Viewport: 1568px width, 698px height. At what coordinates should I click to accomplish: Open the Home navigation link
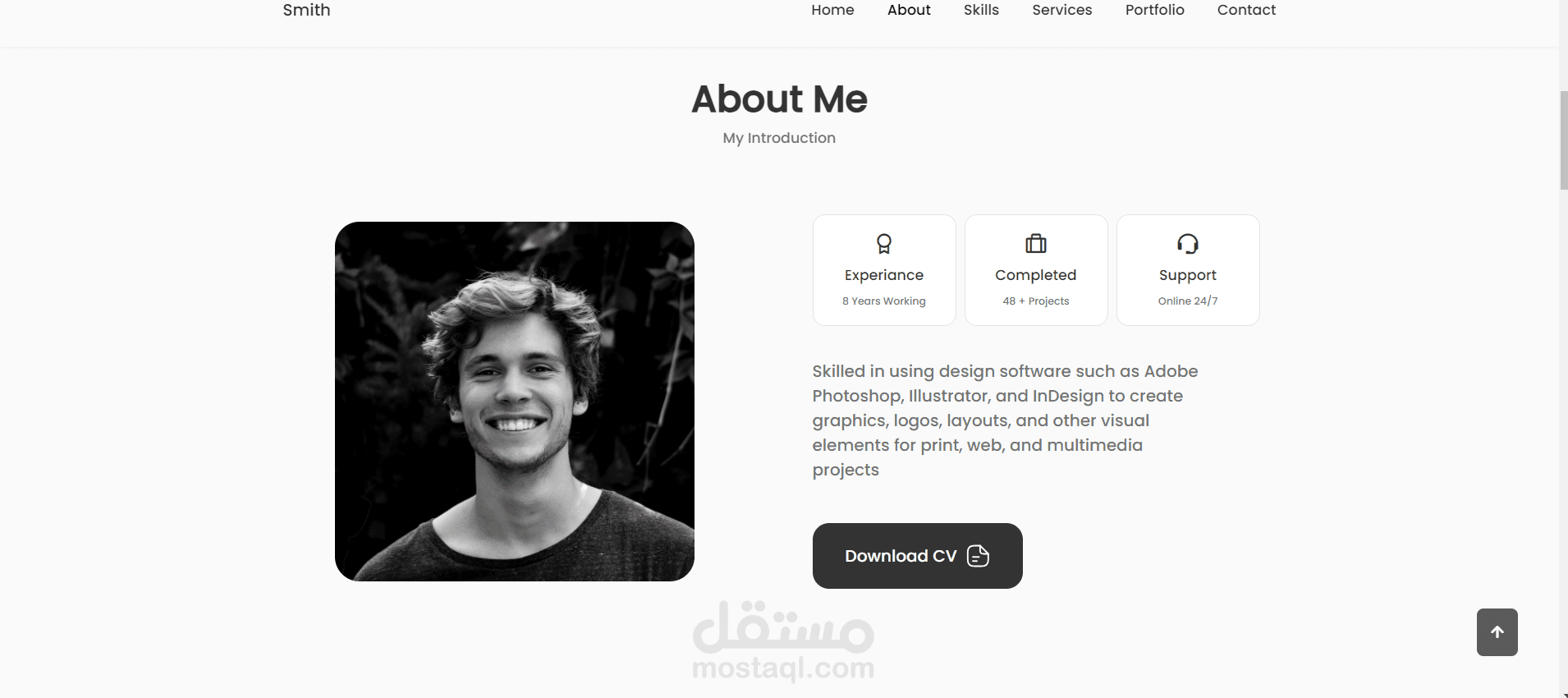pyautogui.click(x=832, y=10)
